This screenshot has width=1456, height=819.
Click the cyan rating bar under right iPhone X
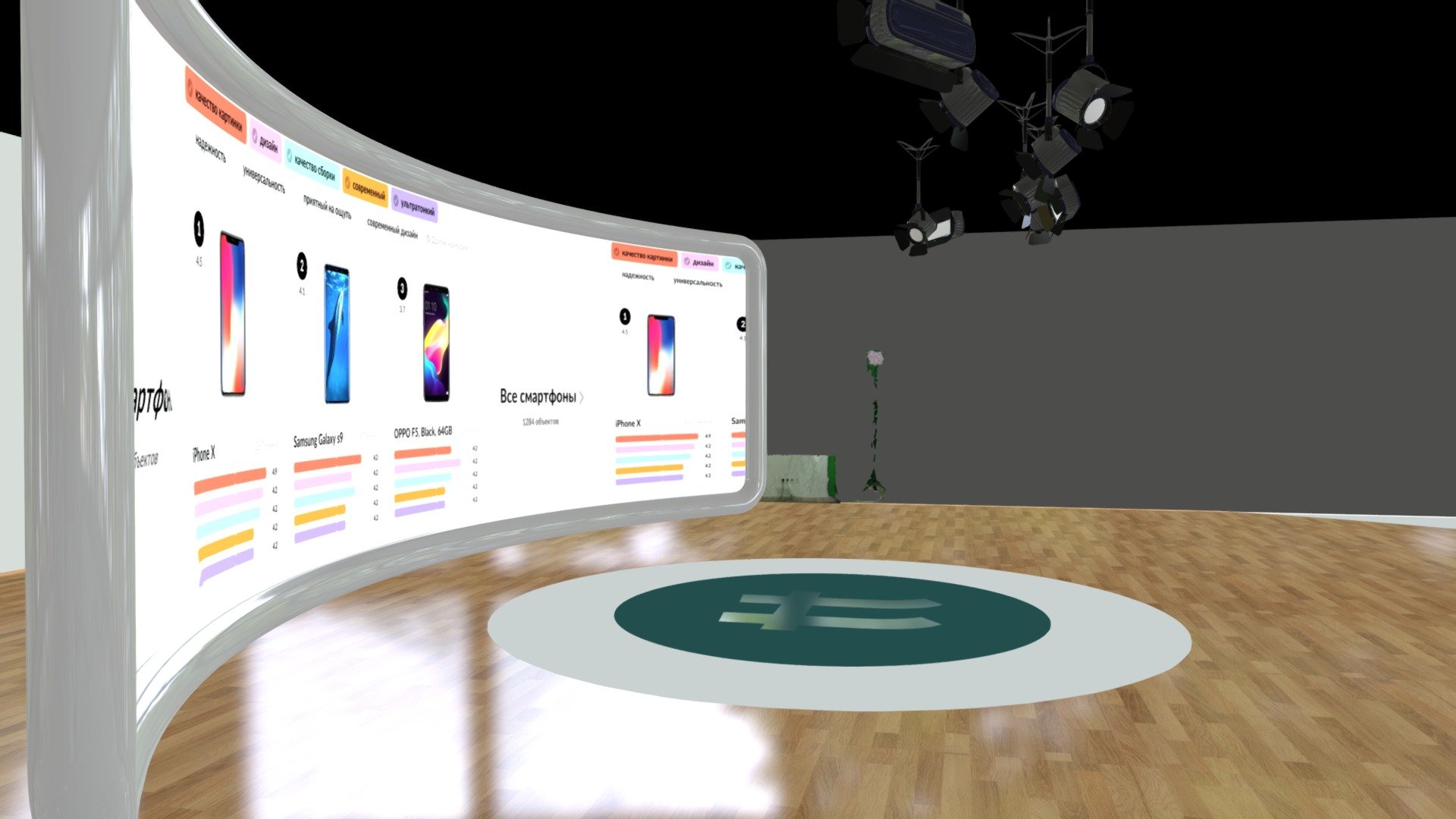pos(654,459)
